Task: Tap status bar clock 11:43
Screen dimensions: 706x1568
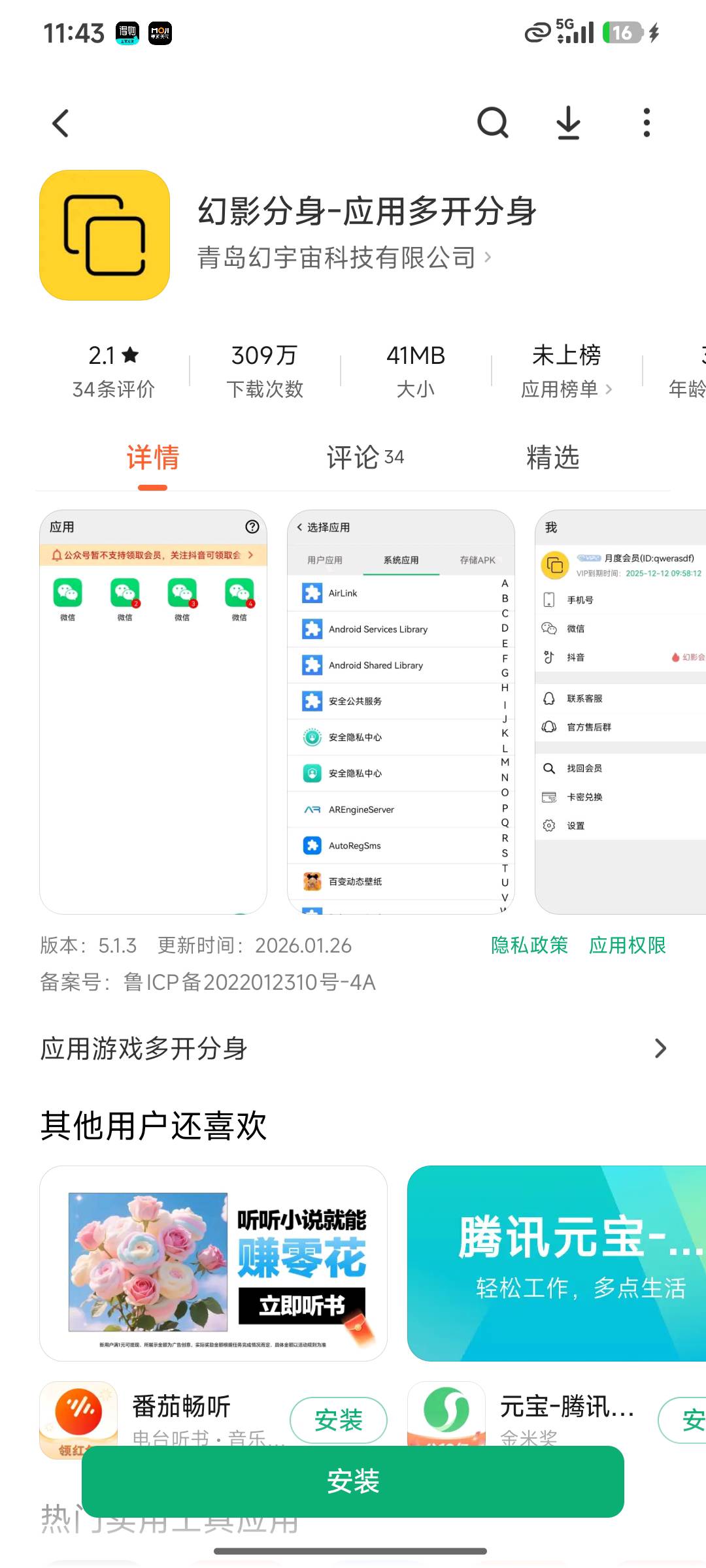Action: (74, 33)
